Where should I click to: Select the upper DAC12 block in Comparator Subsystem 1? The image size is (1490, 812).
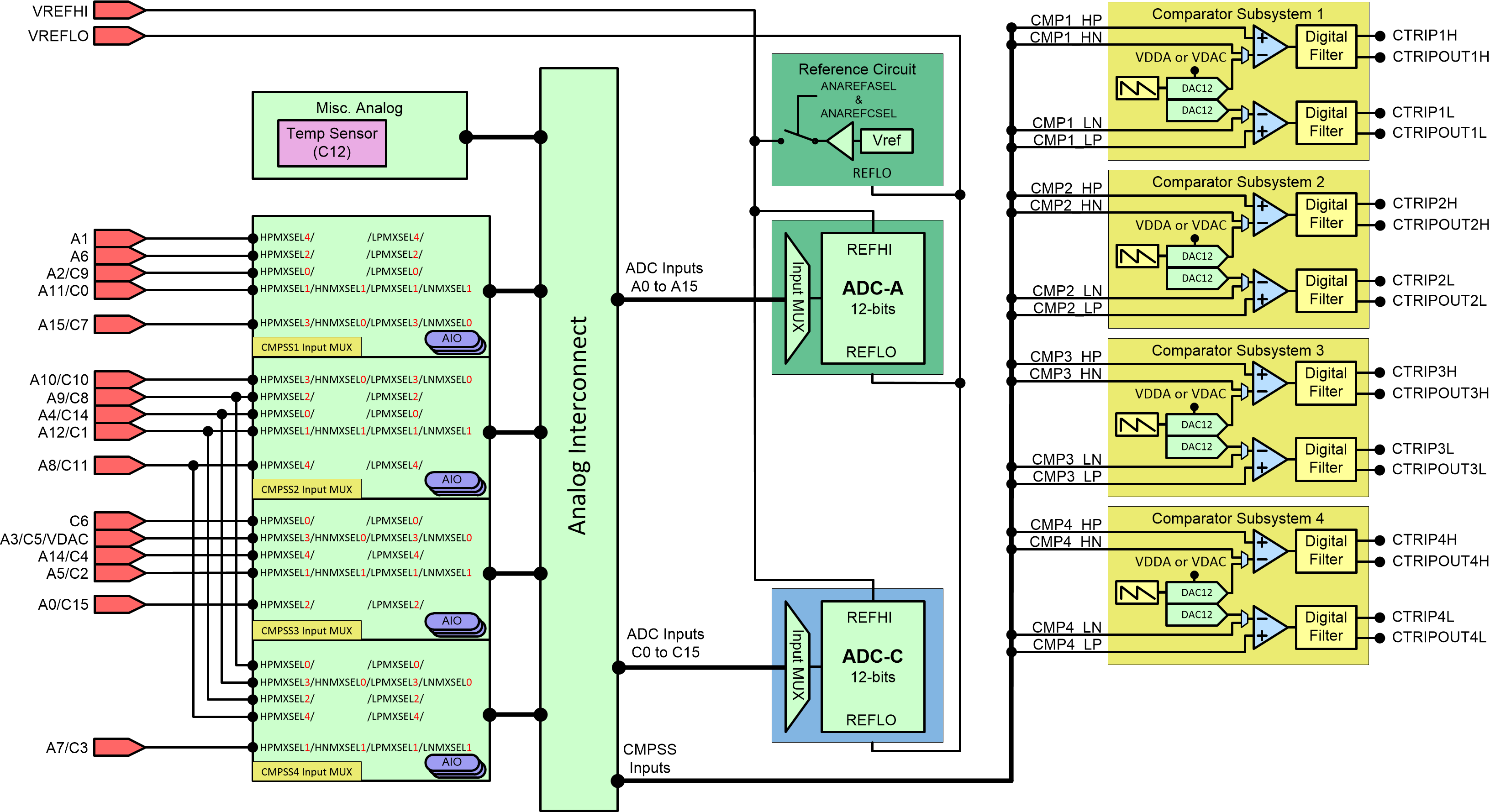point(1197,89)
